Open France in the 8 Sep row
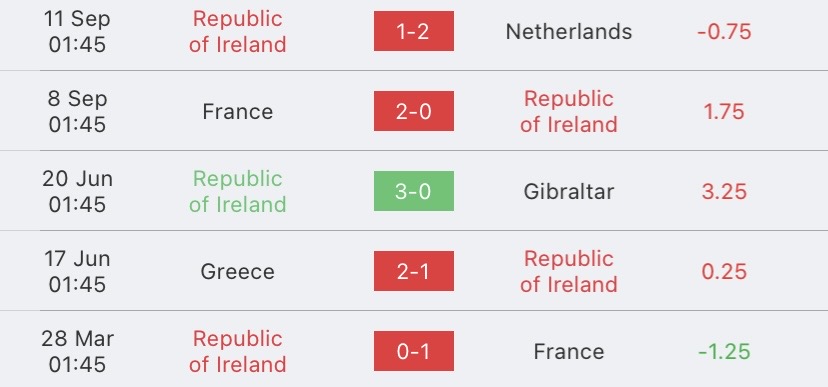The width and height of the screenshot is (828, 387). 238,111
